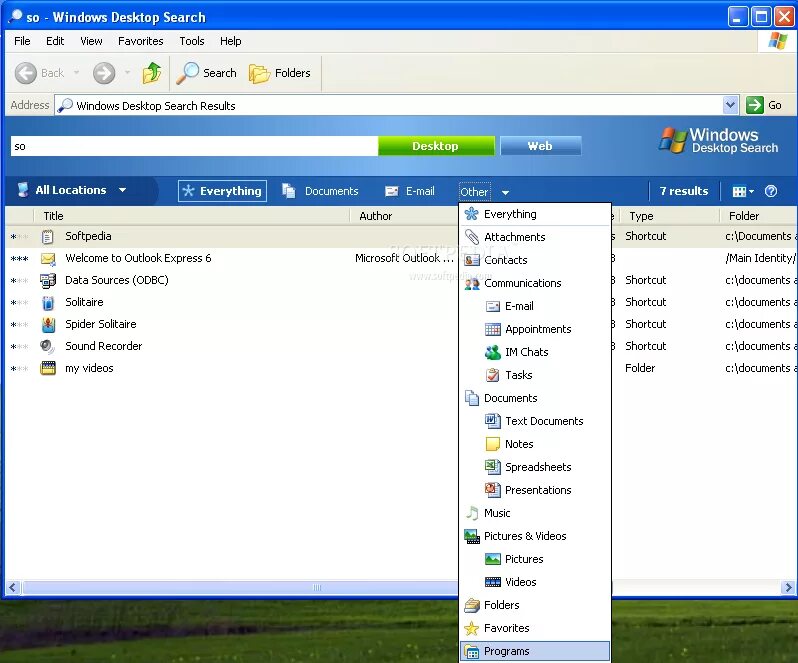Image resolution: width=798 pixels, height=663 pixels.
Task: Select the Softpedia result row
Action: coord(232,237)
